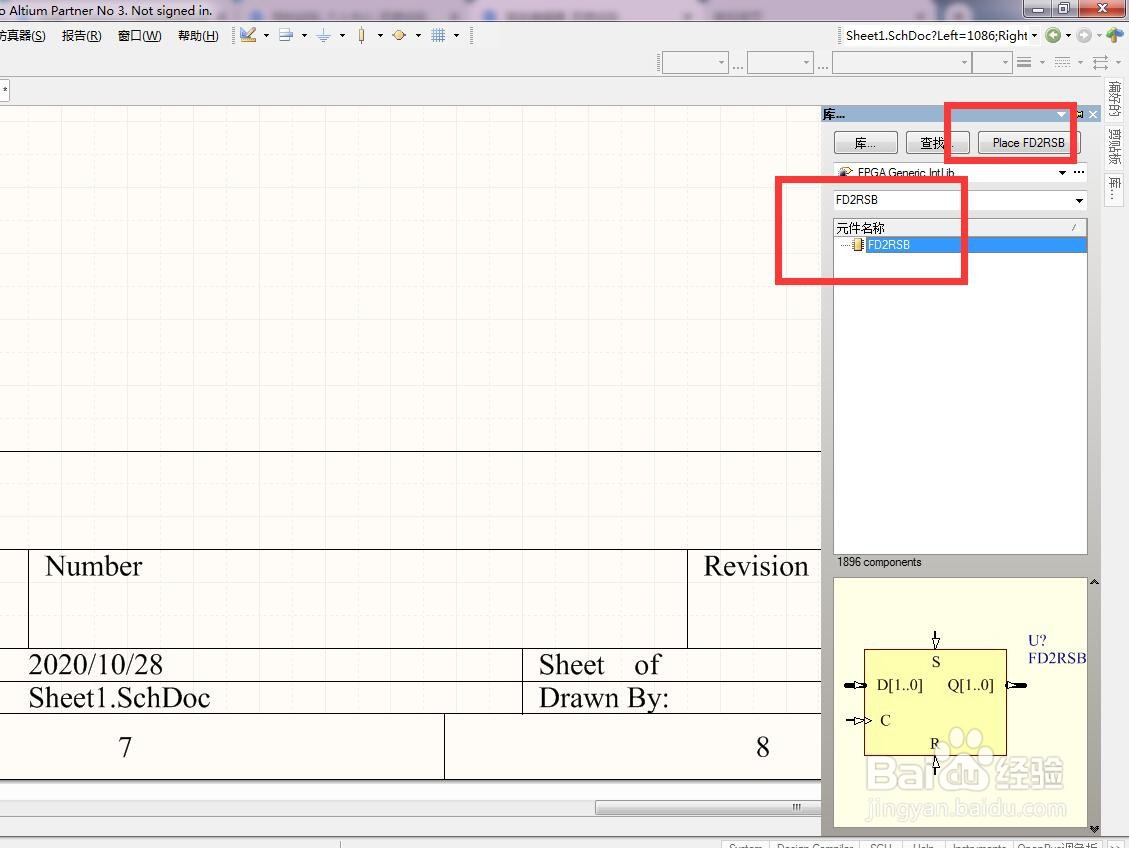The height and width of the screenshot is (848, 1129).
Task: Select the digital device component tool
Action: click(361, 35)
